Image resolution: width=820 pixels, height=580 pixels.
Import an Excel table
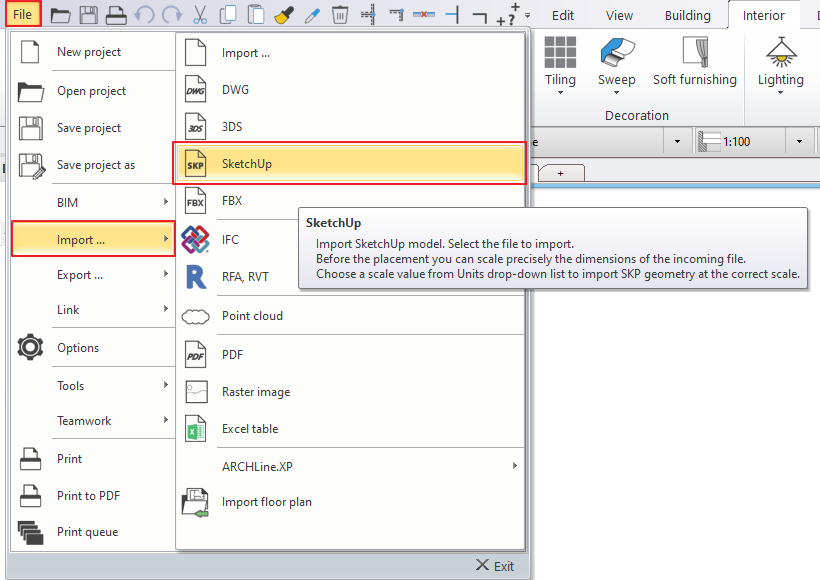click(250, 429)
